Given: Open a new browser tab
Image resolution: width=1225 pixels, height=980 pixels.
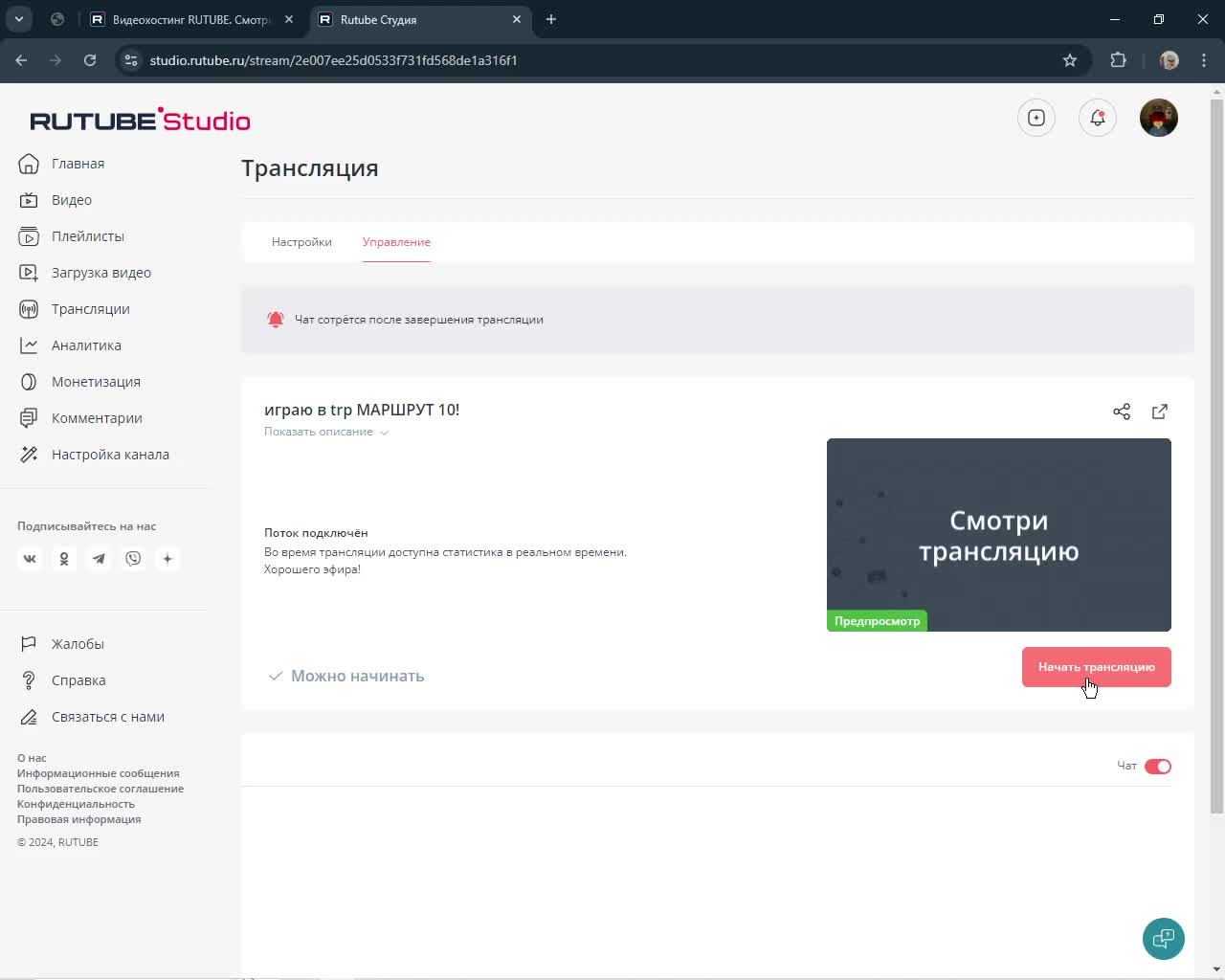Looking at the screenshot, I should [x=551, y=19].
